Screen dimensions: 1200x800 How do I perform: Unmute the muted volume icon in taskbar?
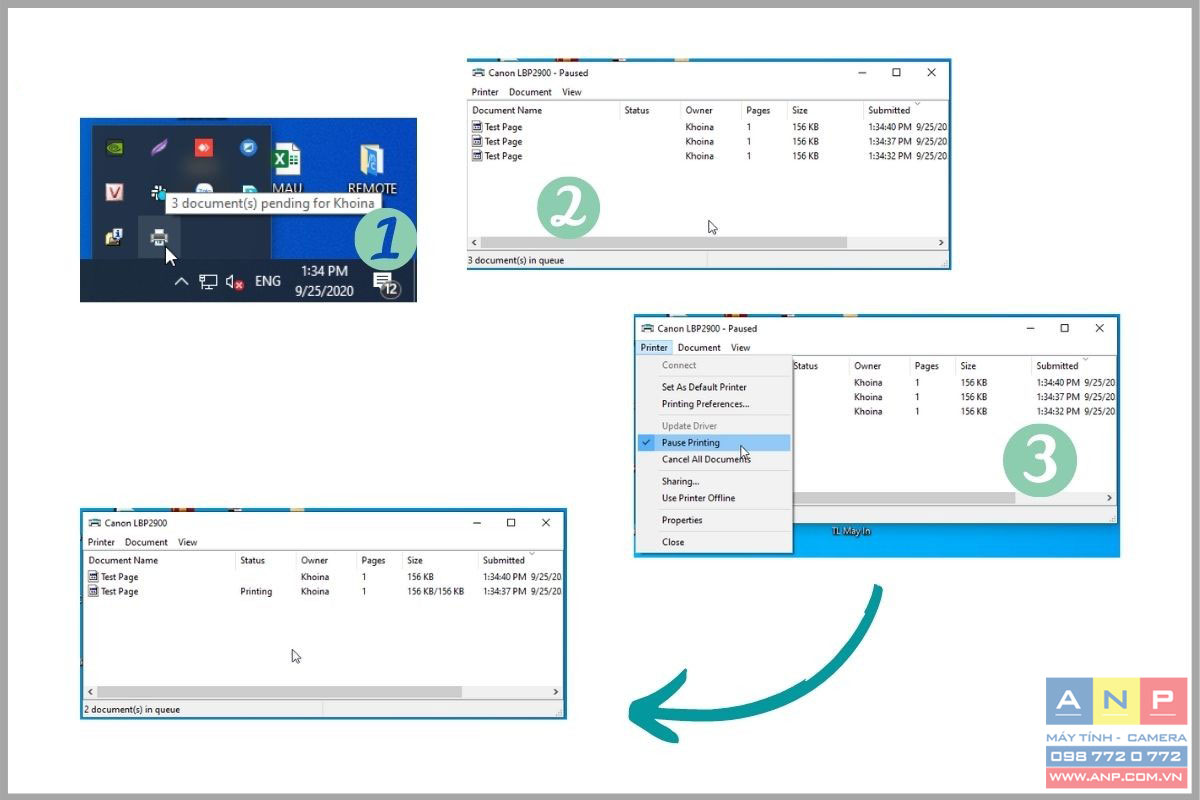tap(235, 282)
